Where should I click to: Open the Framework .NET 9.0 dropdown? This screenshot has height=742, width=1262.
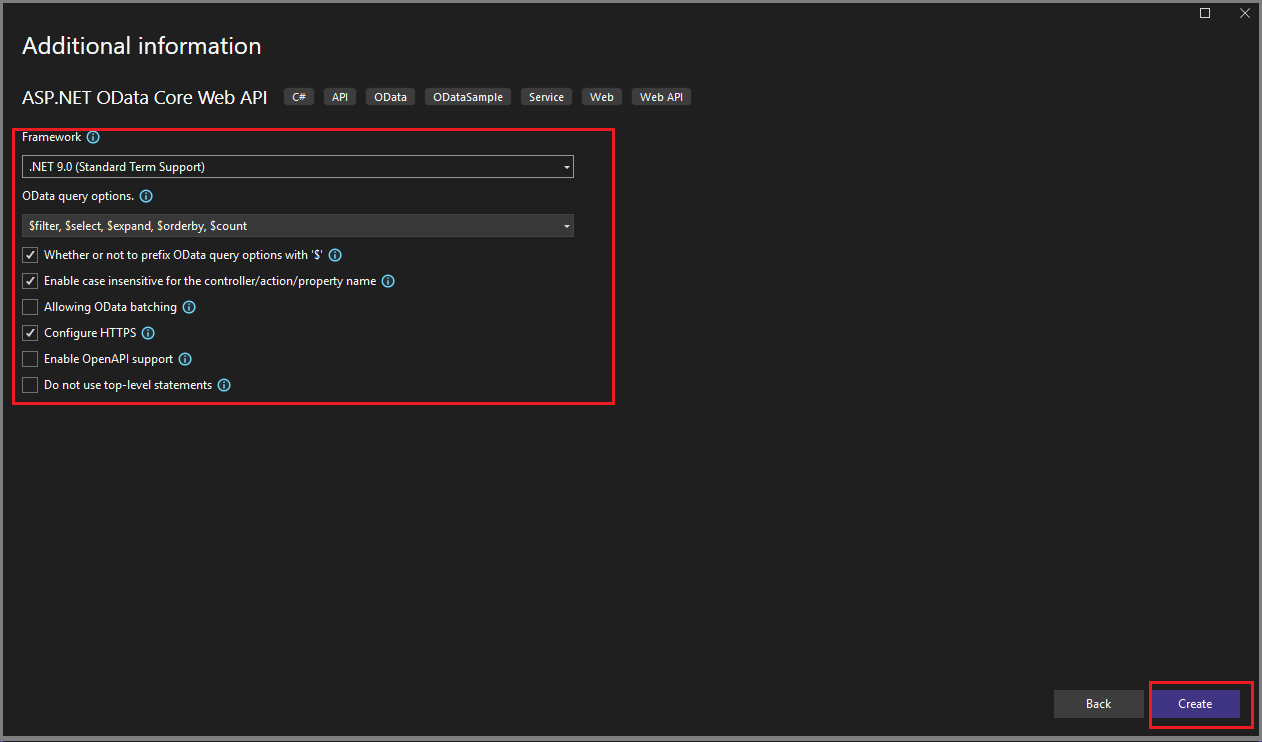tap(298, 167)
